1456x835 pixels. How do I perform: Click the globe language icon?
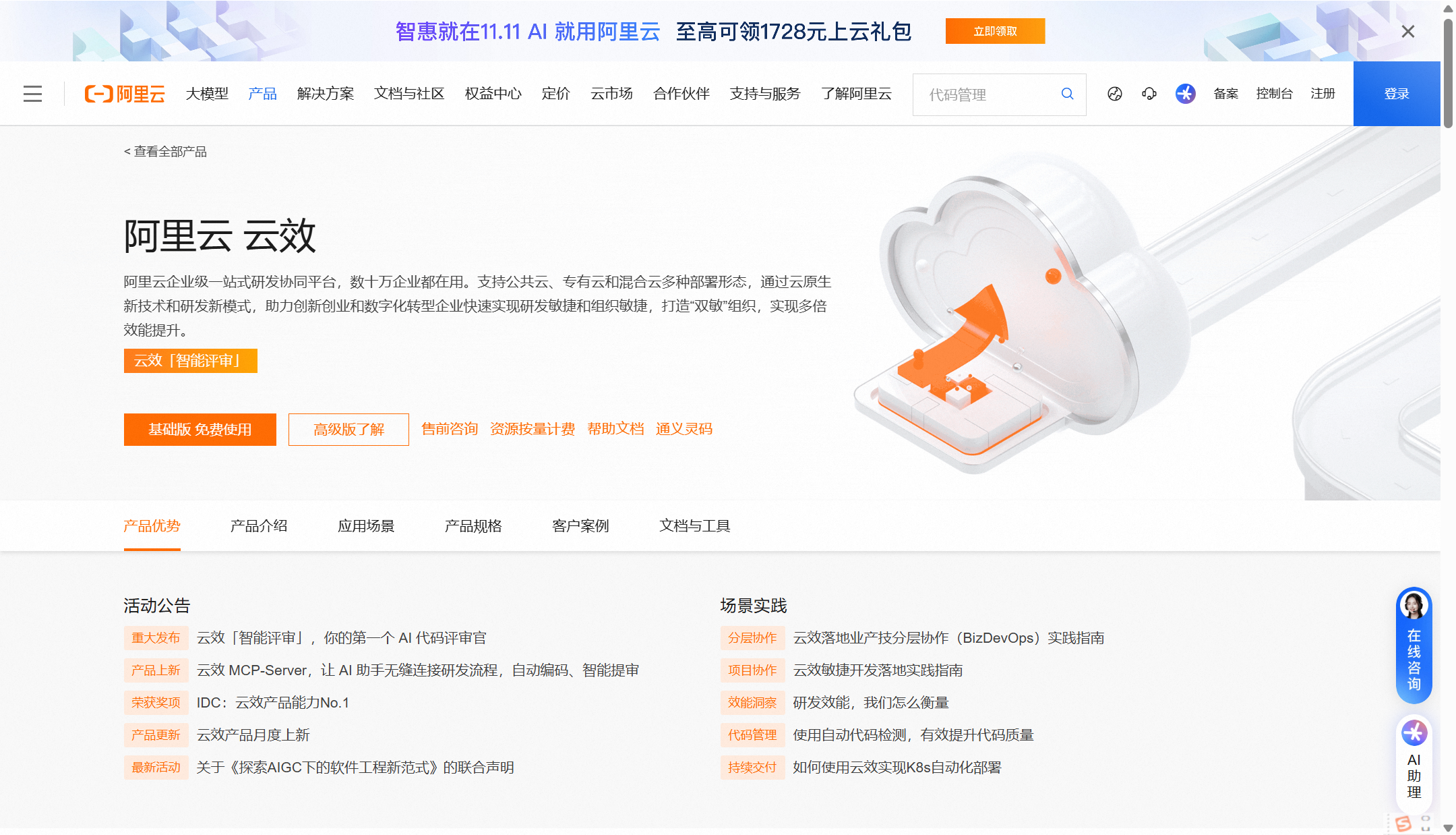pos(1115,94)
